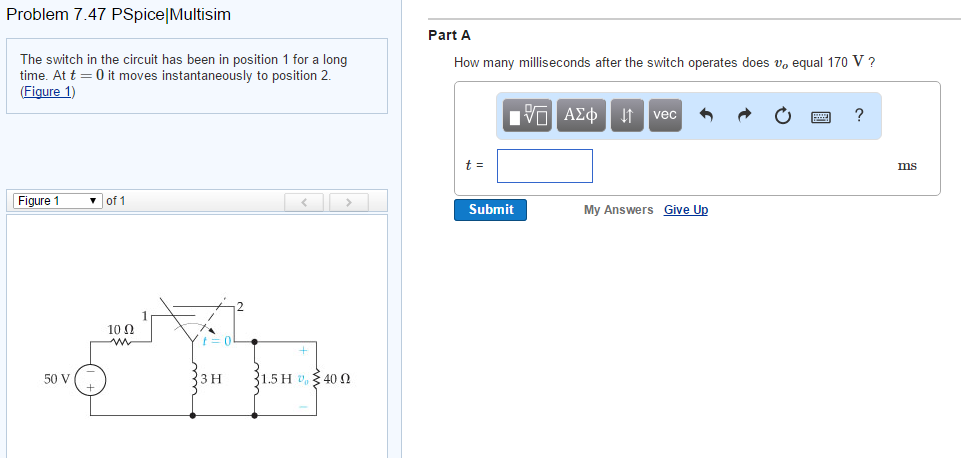Click in the t = answer box
Screen dimensions: 961x458
coord(545,166)
